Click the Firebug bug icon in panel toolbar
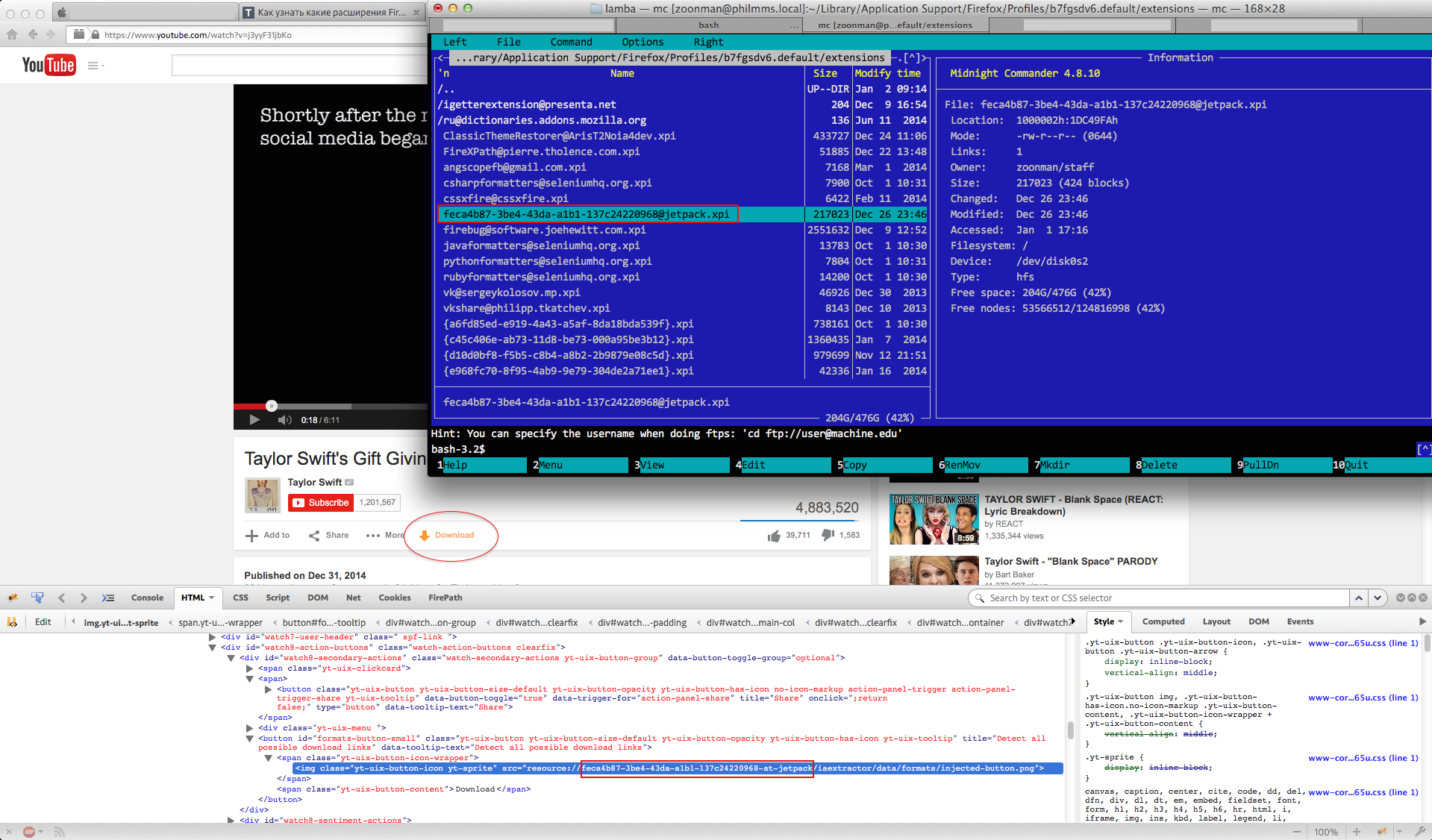Screen dimensions: 1432x840 pyautogui.click(x=13, y=598)
